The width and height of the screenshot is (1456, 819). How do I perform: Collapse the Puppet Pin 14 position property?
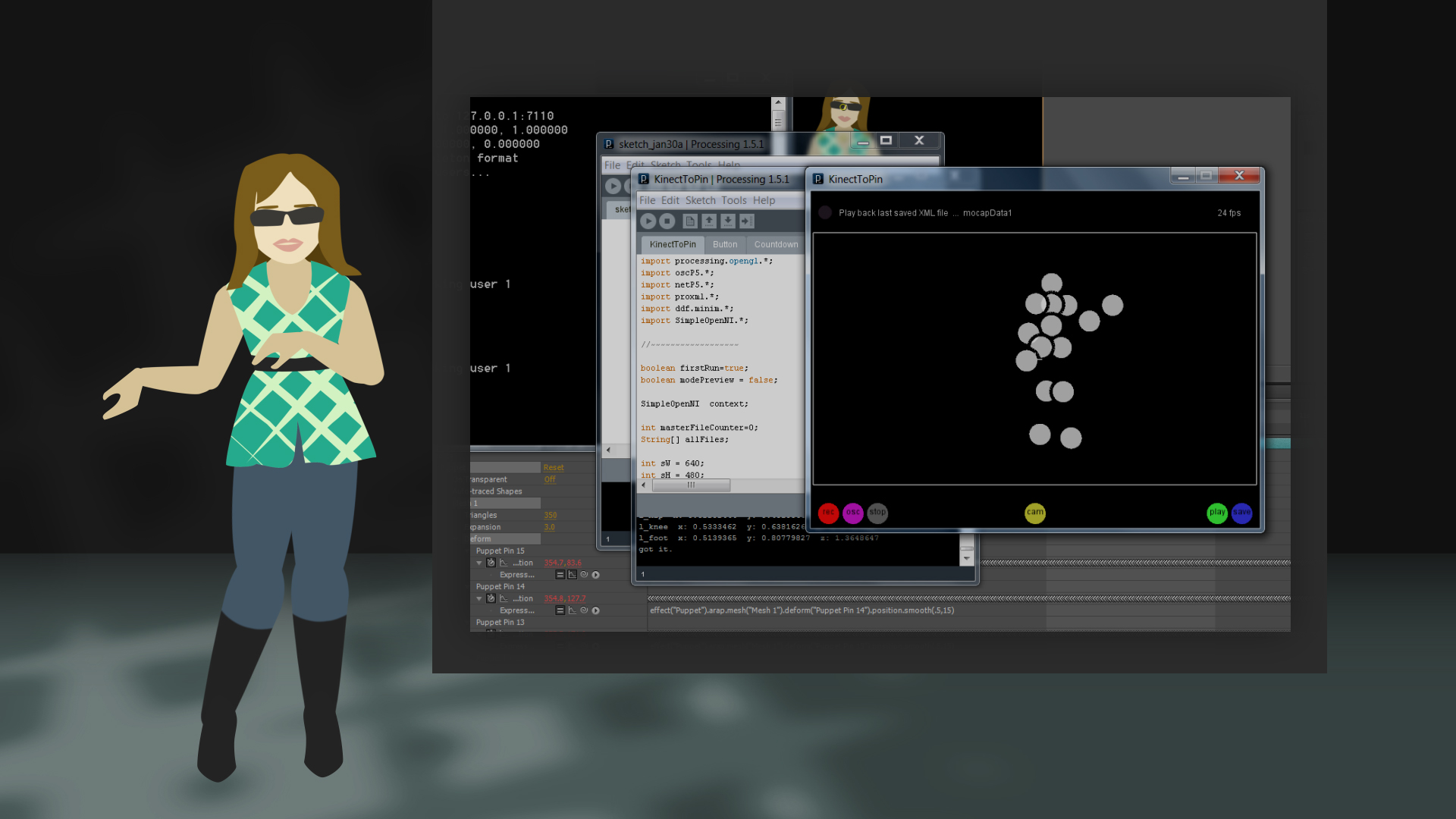(479, 598)
